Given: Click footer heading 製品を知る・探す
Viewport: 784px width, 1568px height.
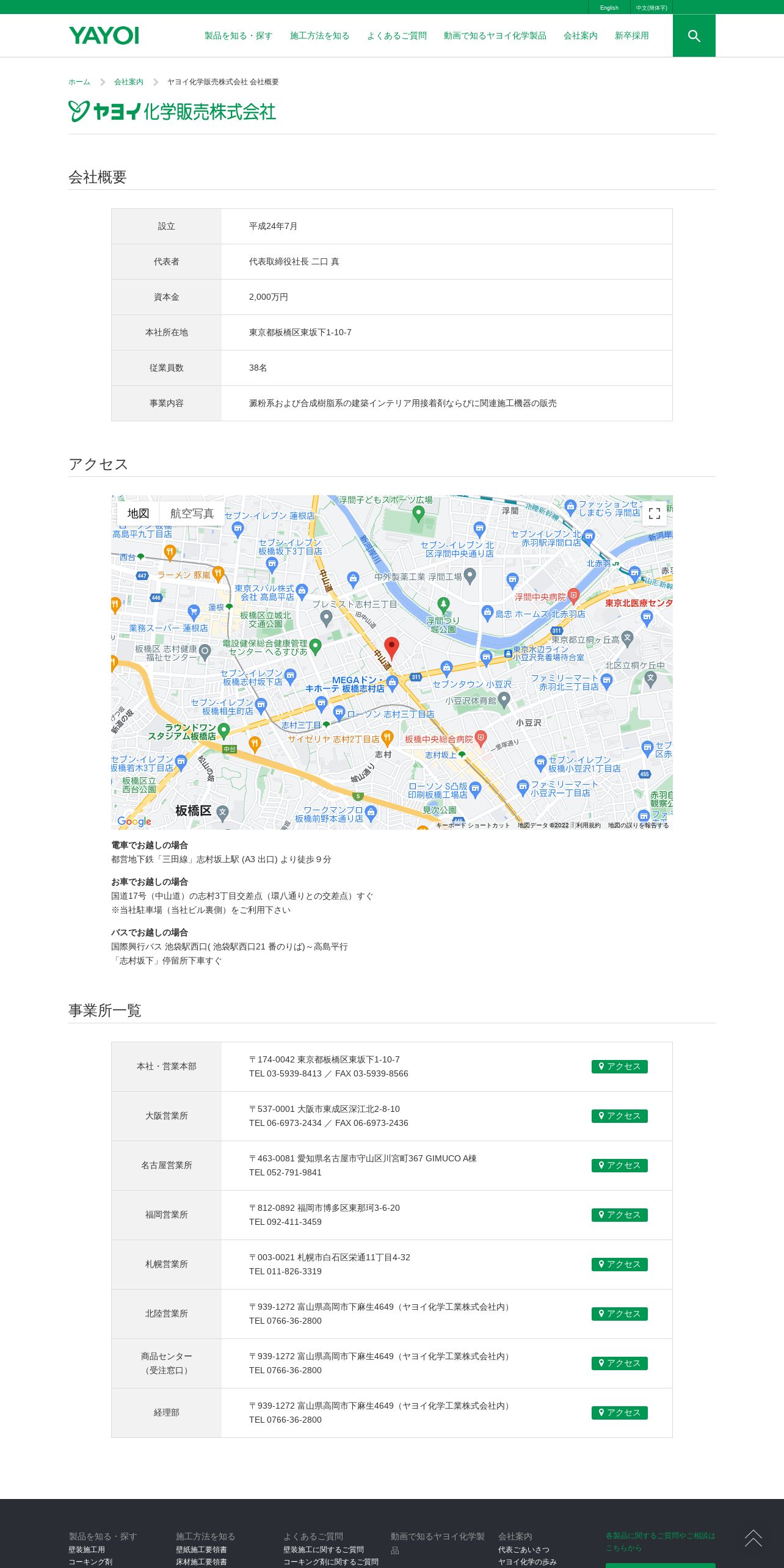Looking at the screenshot, I should [x=103, y=1536].
